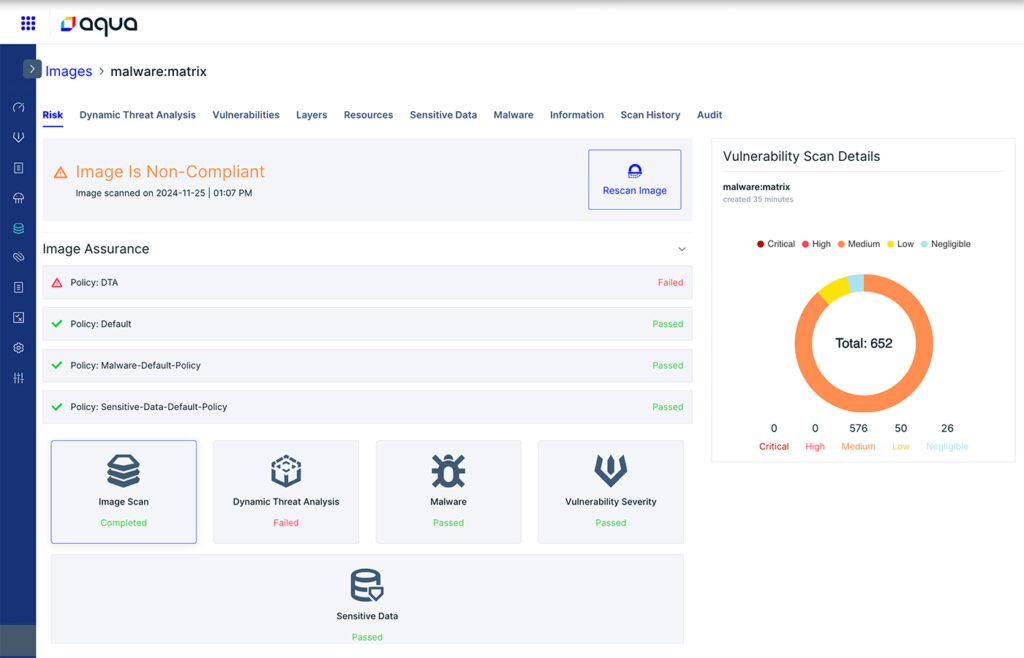1024x658 pixels.
Task: Switch to the Vulnerabilities tab
Action: pos(246,115)
